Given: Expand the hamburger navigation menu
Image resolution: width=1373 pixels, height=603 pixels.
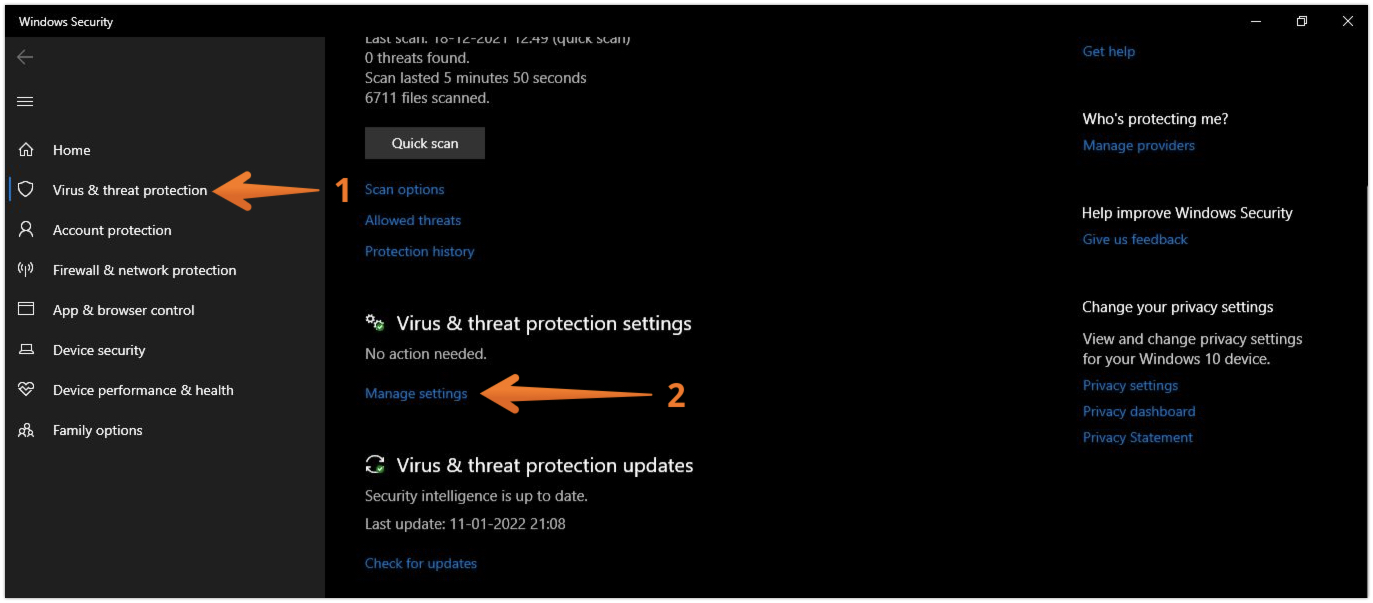Looking at the screenshot, I should pyautogui.click(x=26, y=101).
